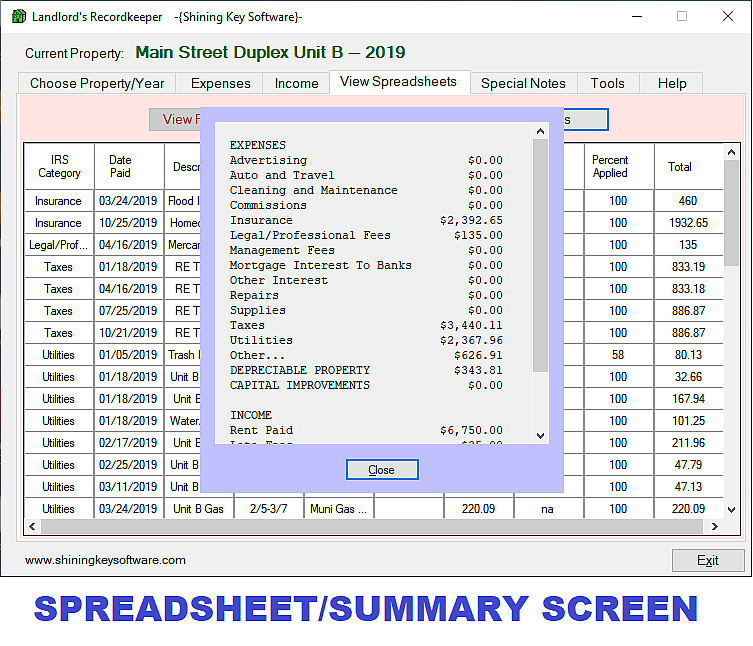Click the Landlord's Recordkeeper house app icon
Screen dimensions: 753x646
point(18,16)
